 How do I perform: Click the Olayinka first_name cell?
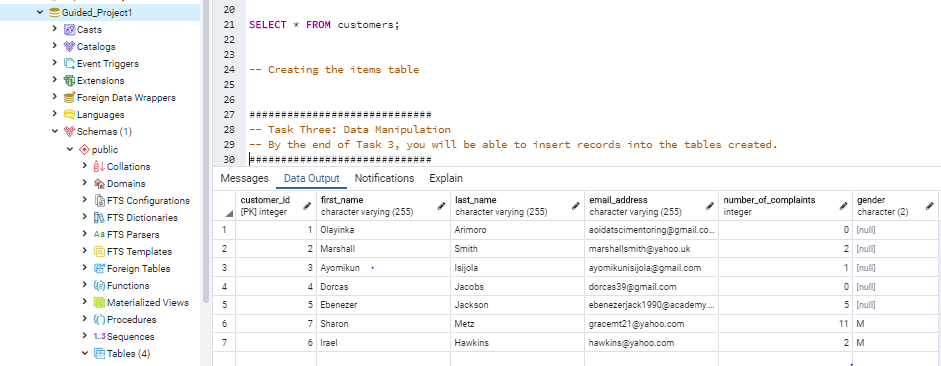pos(383,230)
